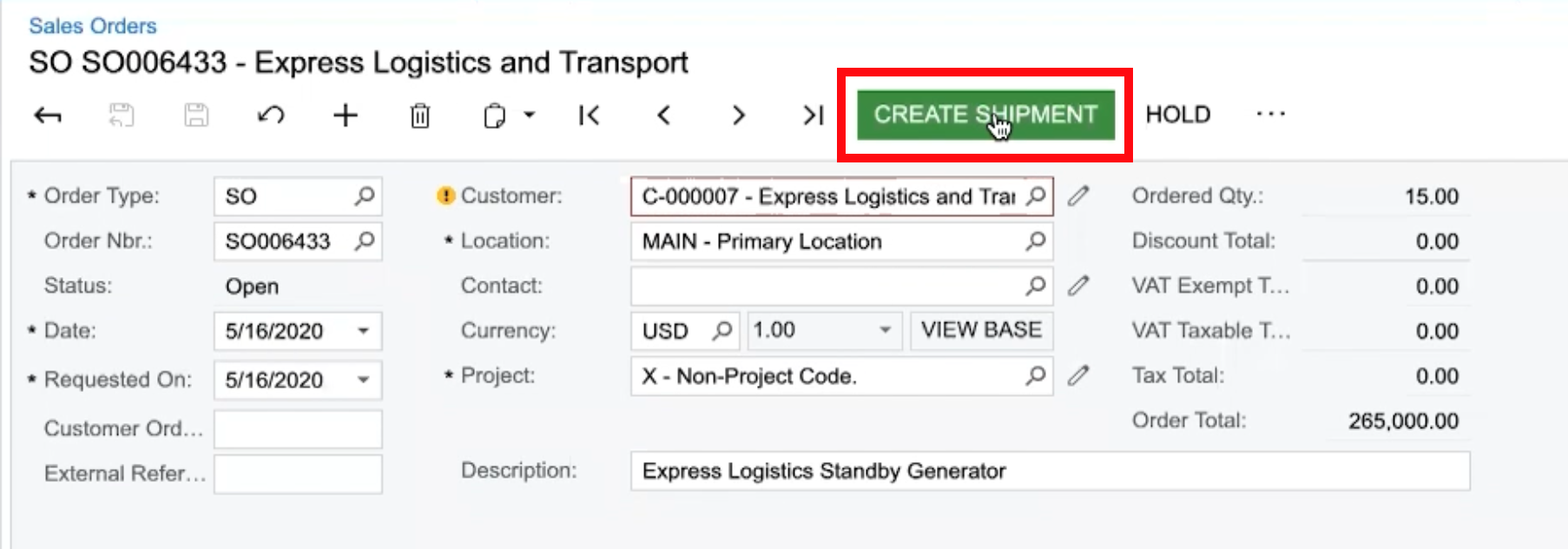Add a new record with plus icon
This screenshot has height=549, width=1568.
[346, 115]
